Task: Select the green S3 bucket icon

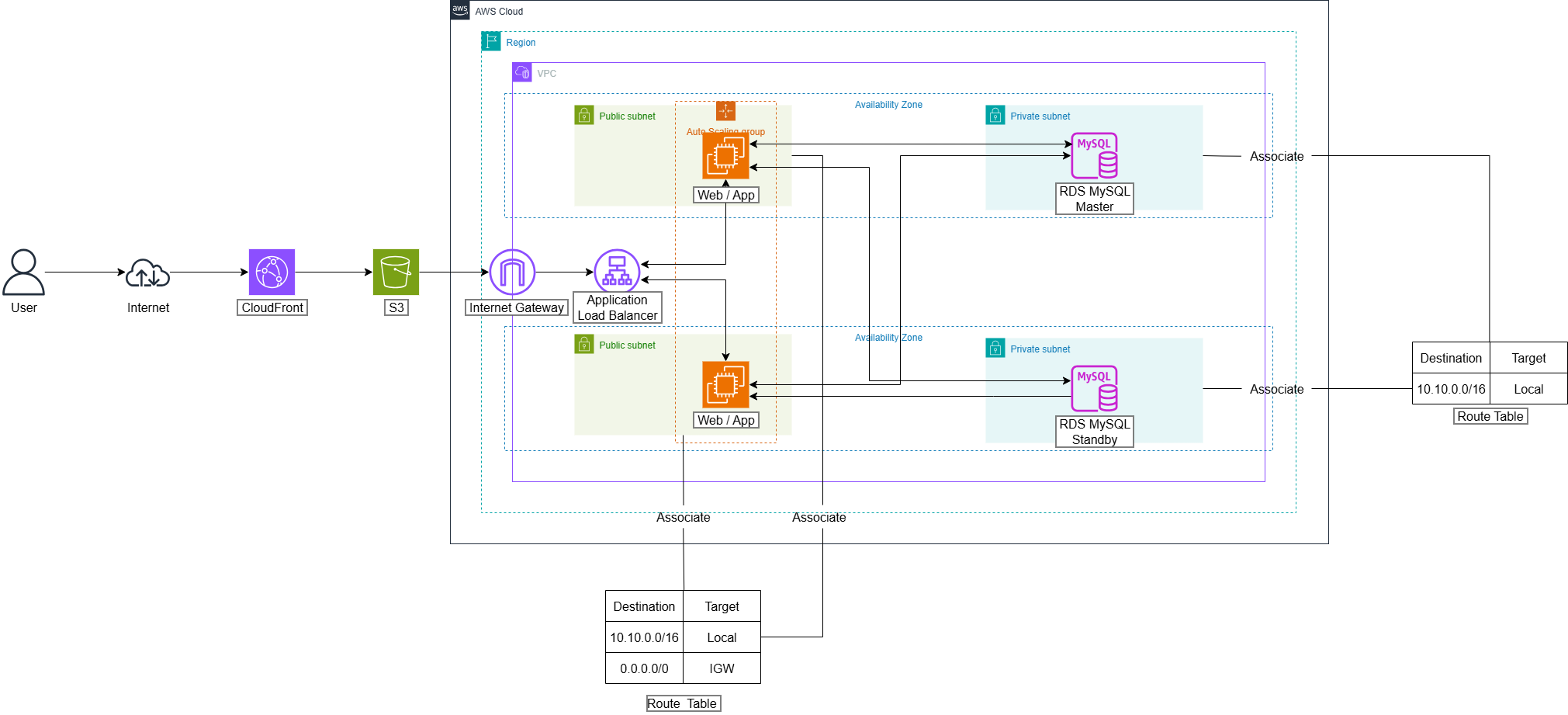Action: [x=396, y=272]
